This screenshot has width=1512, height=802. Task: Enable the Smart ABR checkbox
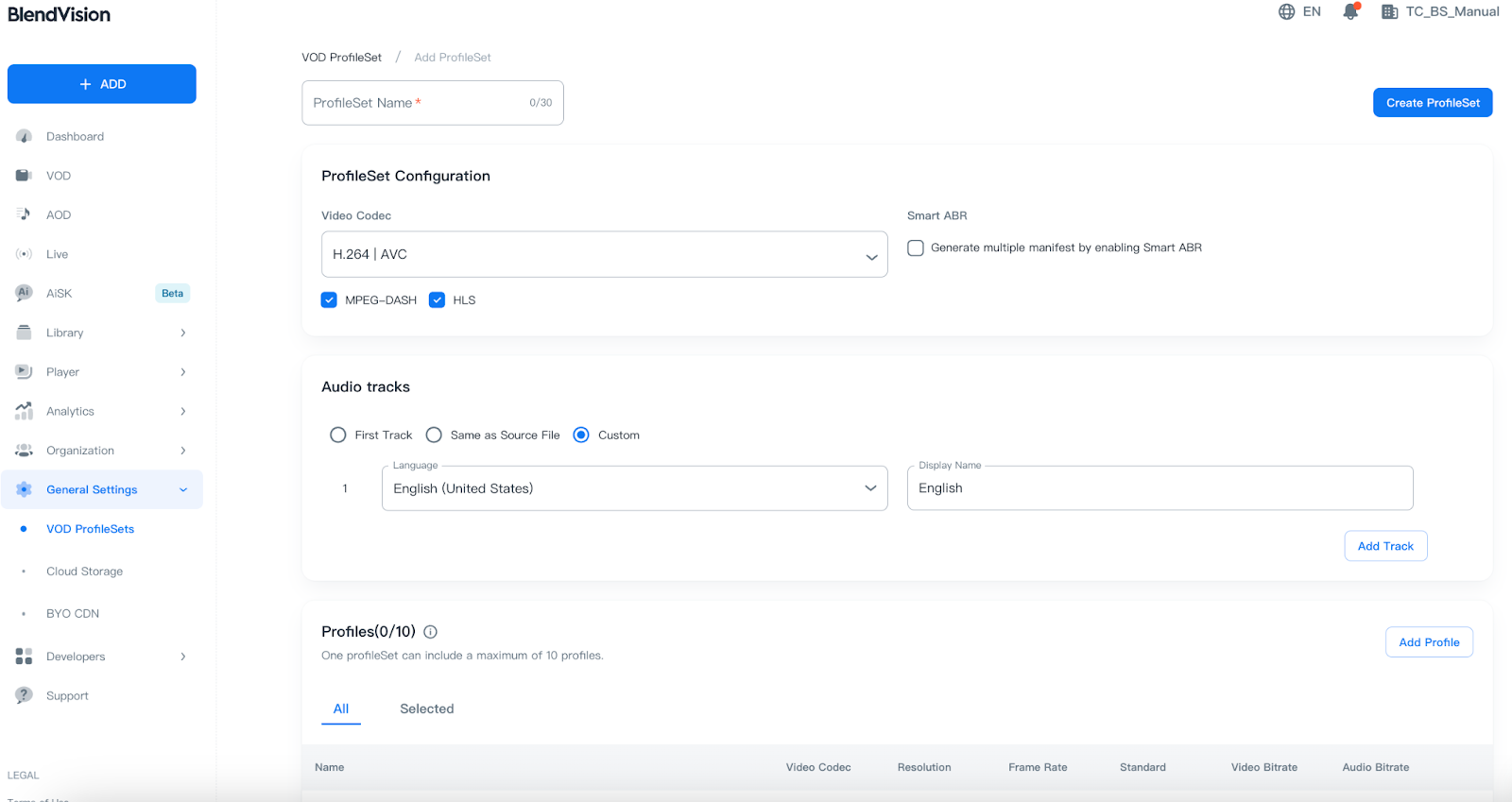(916, 247)
